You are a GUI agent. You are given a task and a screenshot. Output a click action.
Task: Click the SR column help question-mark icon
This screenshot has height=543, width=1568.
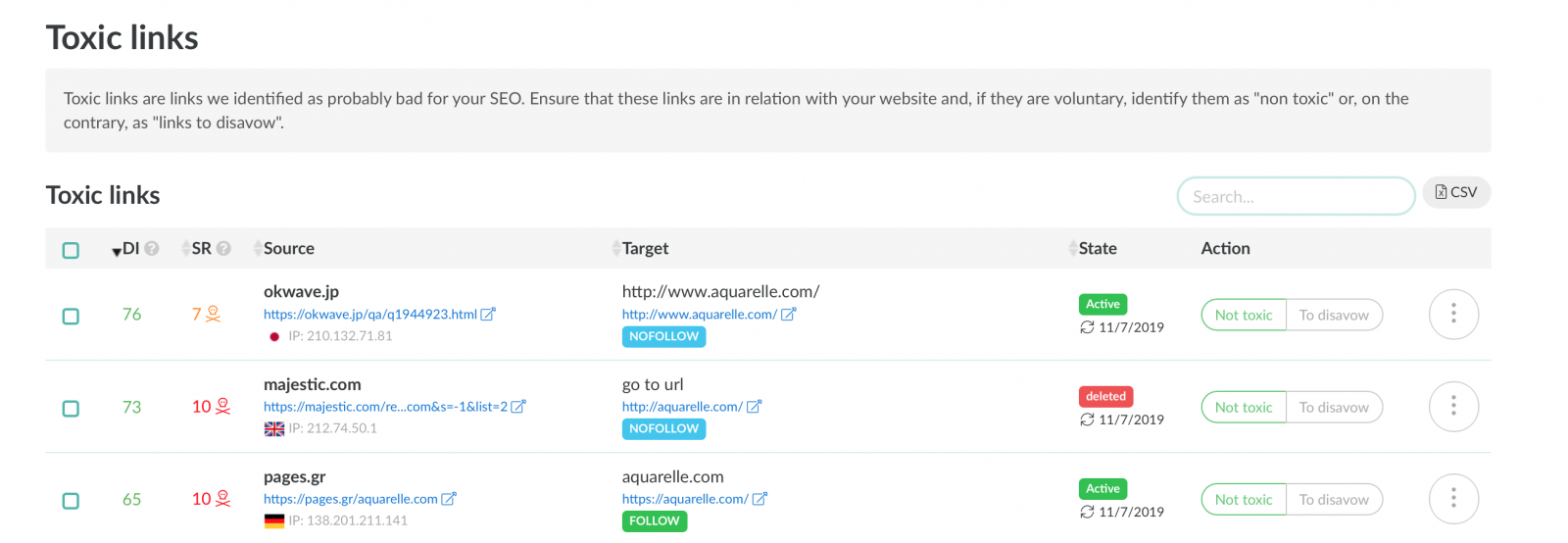pyautogui.click(x=223, y=249)
